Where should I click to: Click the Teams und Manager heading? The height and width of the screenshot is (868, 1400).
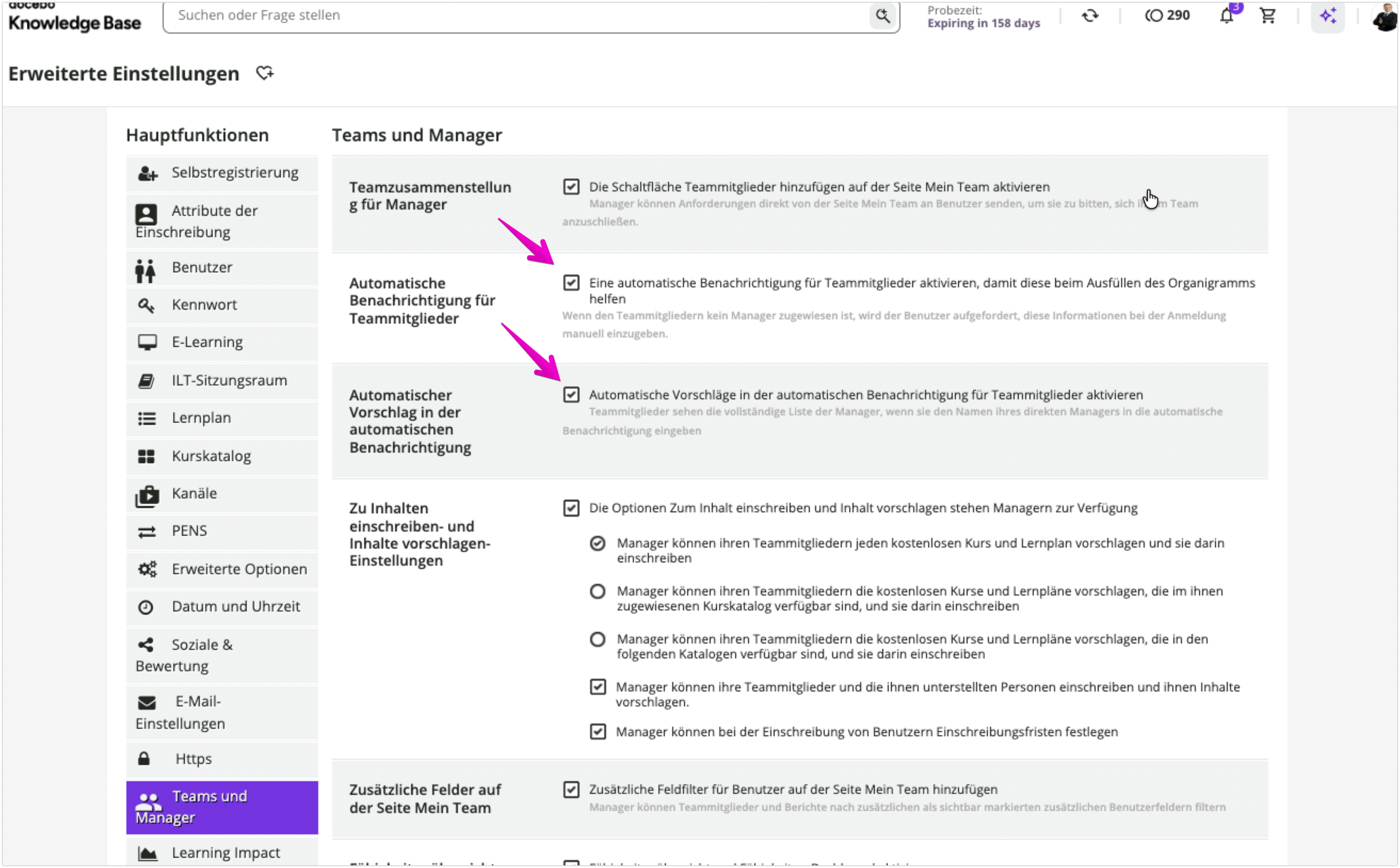click(x=417, y=135)
